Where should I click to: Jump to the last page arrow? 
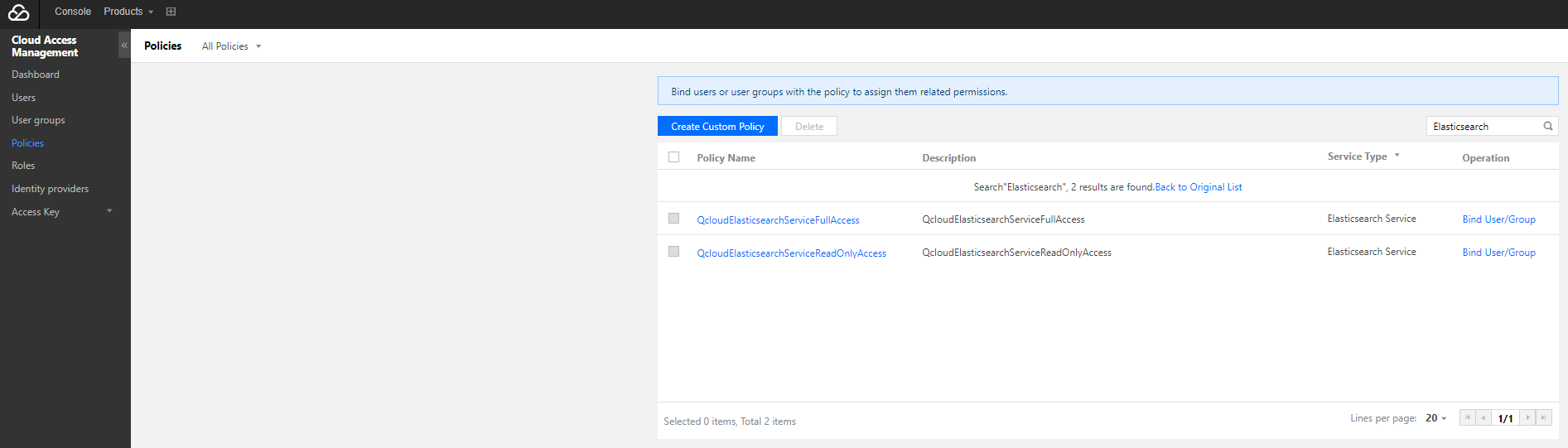(1543, 418)
